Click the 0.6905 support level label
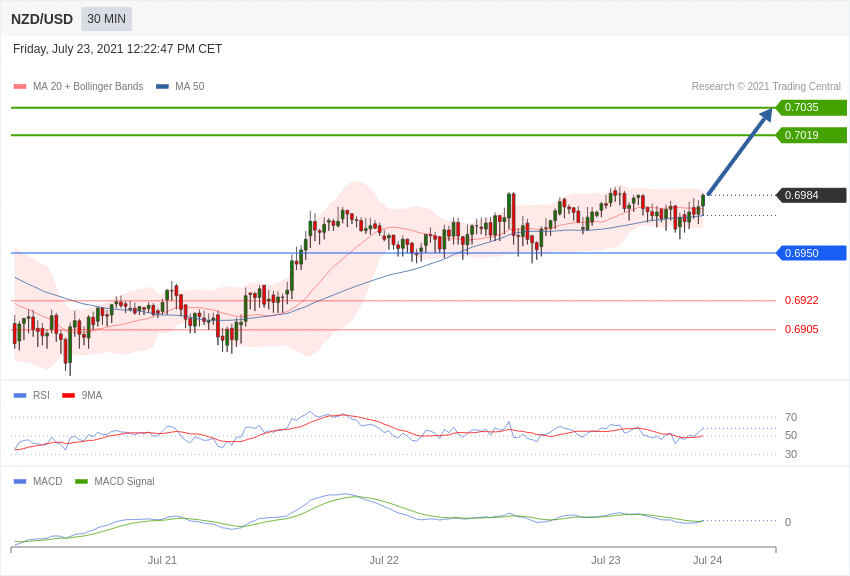 pyautogui.click(x=802, y=329)
